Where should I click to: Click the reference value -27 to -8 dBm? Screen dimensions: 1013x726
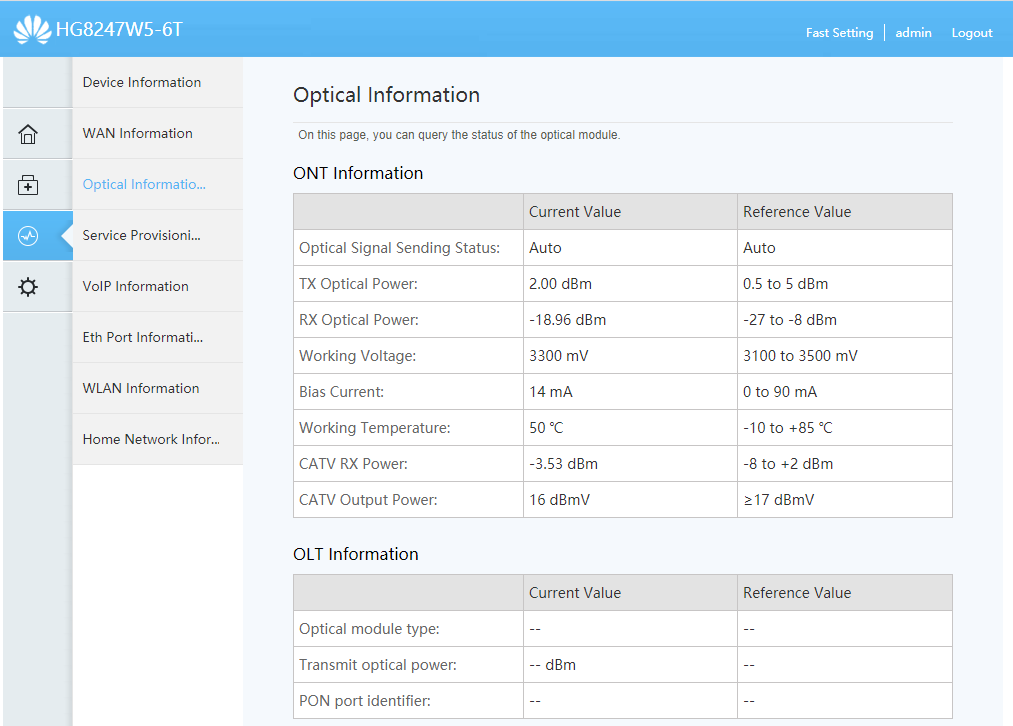pyautogui.click(x=789, y=320)
